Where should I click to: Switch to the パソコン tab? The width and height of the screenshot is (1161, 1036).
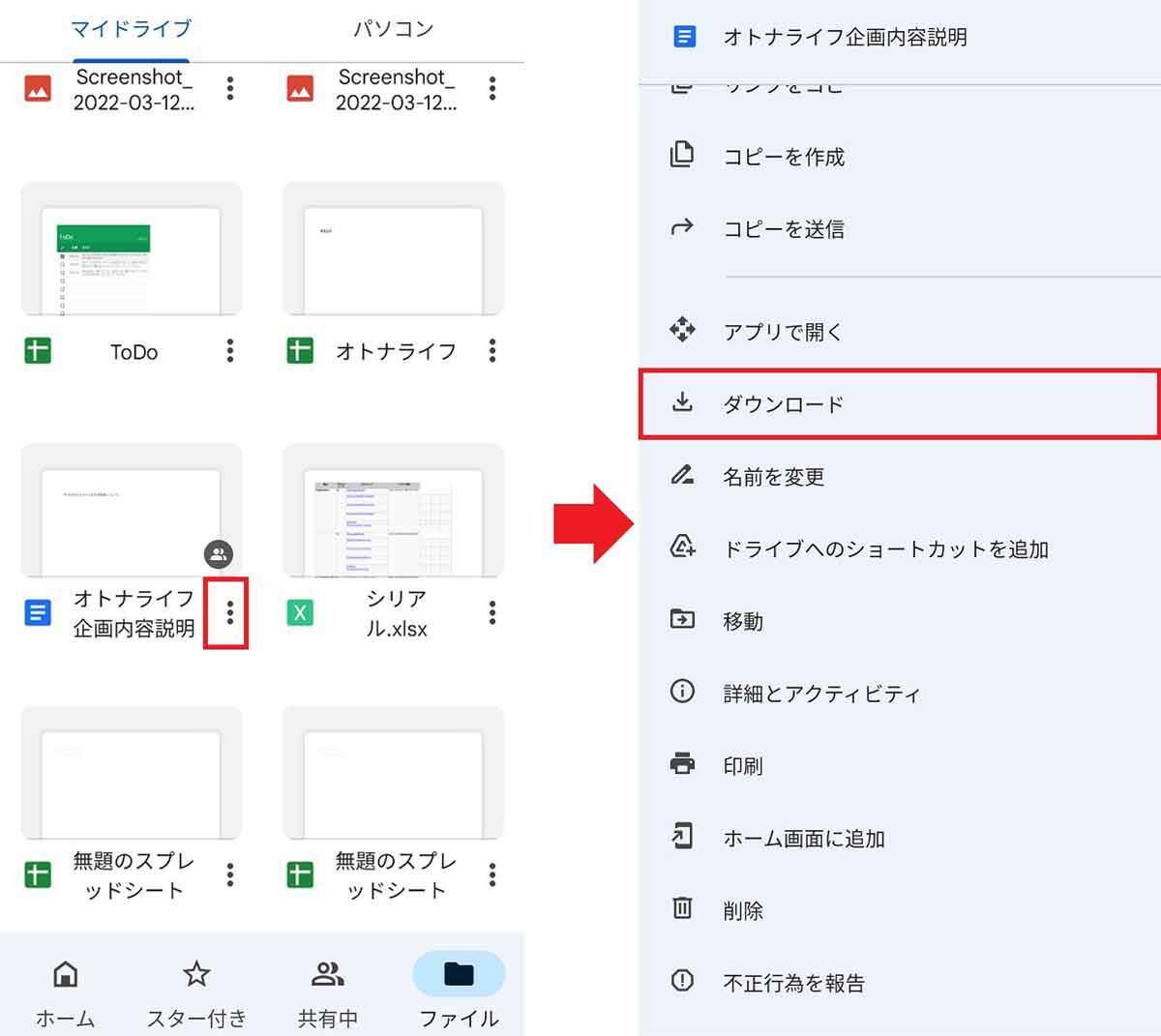tap(393, 29)
